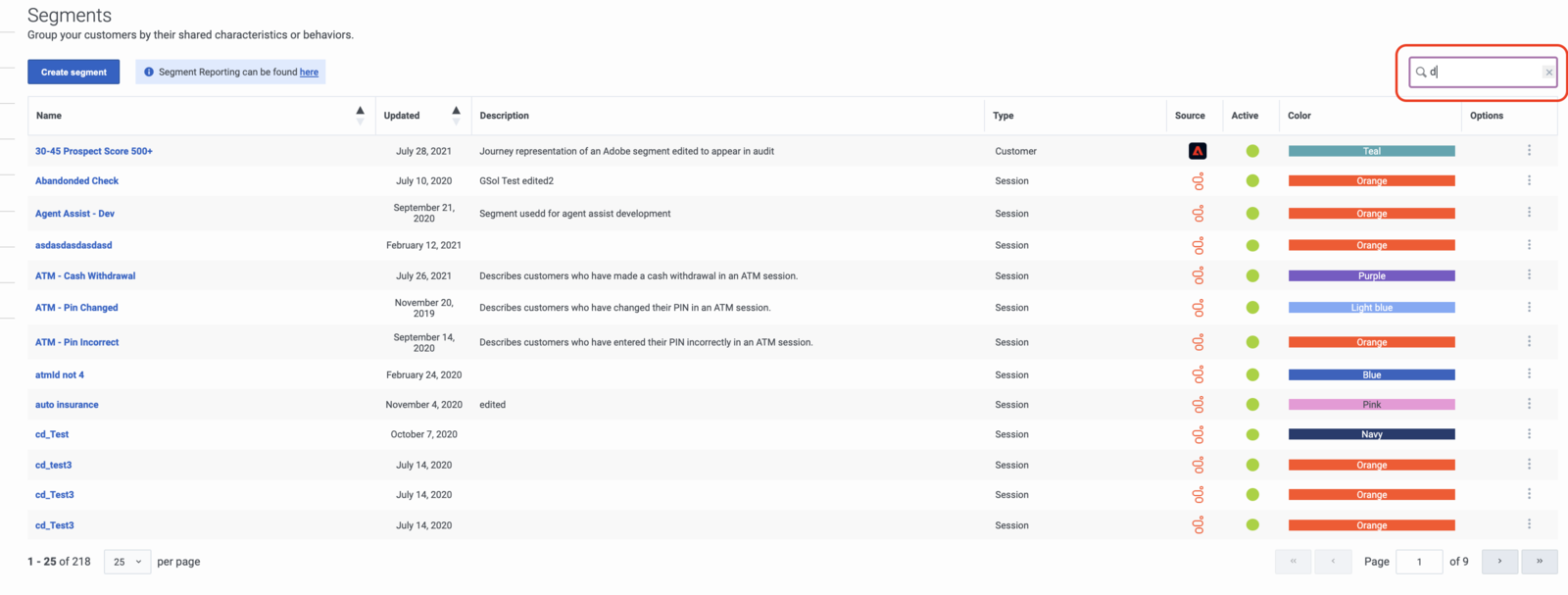
Task: Click the Blue color bar
Action: [x=1371, y=374]
